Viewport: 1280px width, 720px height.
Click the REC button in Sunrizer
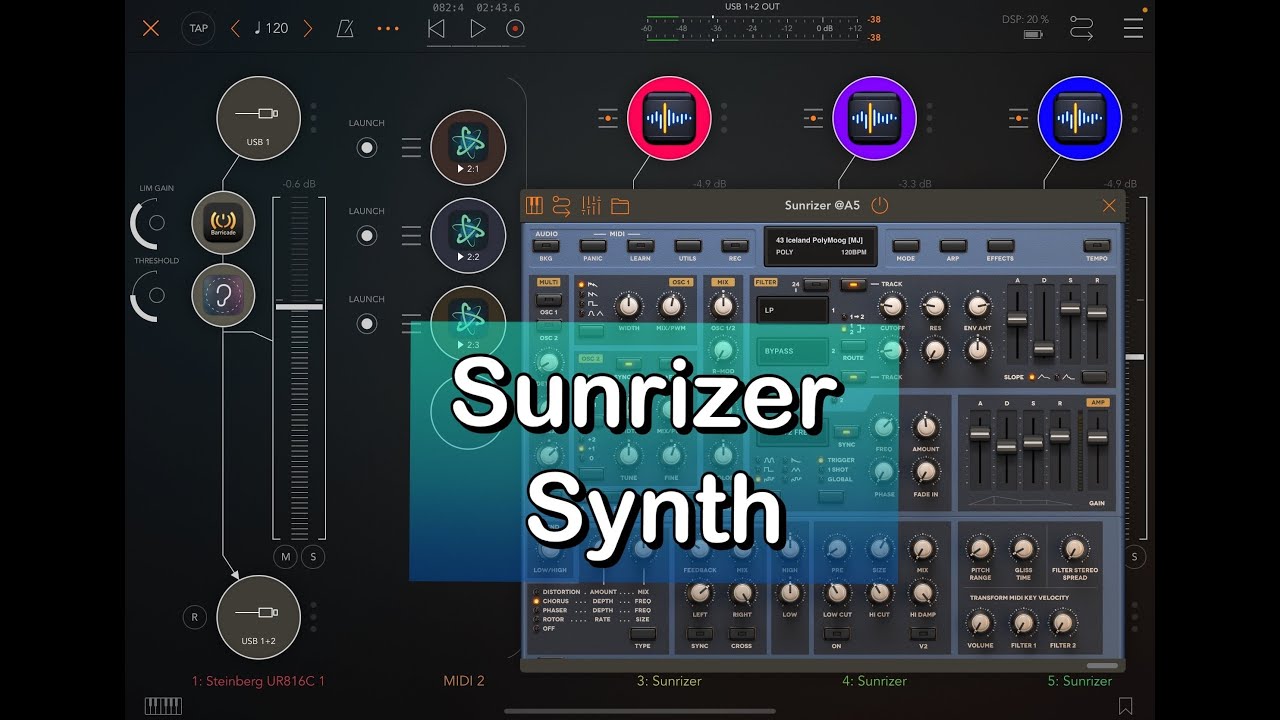[x=735, y=246]
